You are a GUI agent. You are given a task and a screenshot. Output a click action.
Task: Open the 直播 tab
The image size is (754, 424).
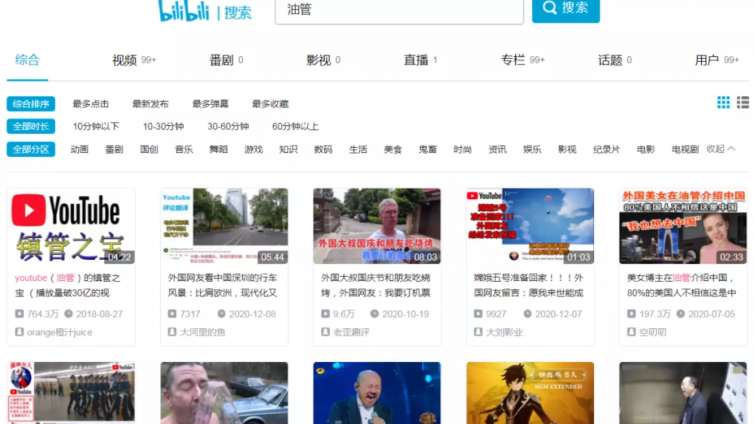click(420, 60)
